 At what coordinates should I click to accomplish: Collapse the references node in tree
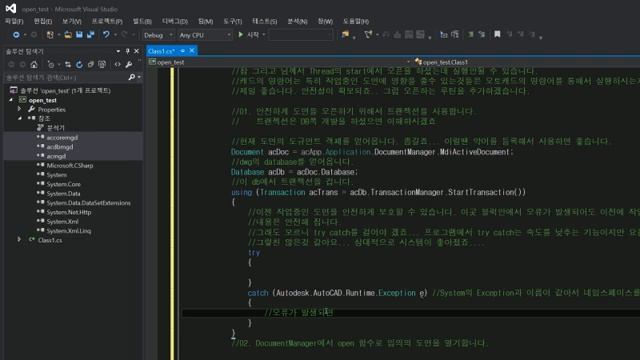pyautogui.click(x=19, y=118)
